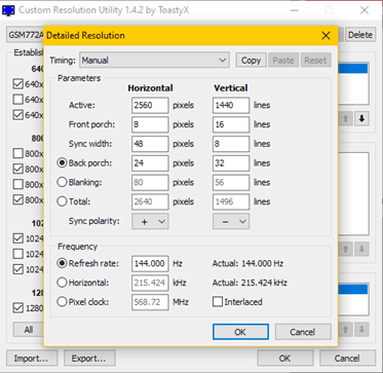
Task: Click the vertical Sync width field
Action: click(x=231, y=144)
